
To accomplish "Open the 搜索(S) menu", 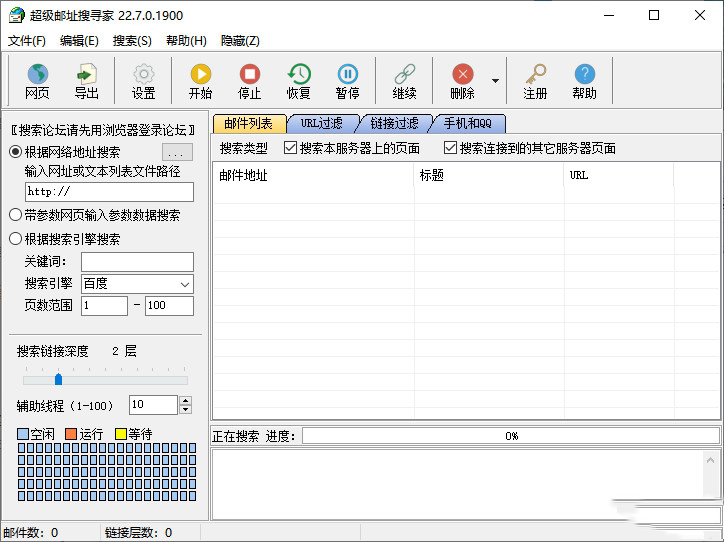I will point(132,41).
